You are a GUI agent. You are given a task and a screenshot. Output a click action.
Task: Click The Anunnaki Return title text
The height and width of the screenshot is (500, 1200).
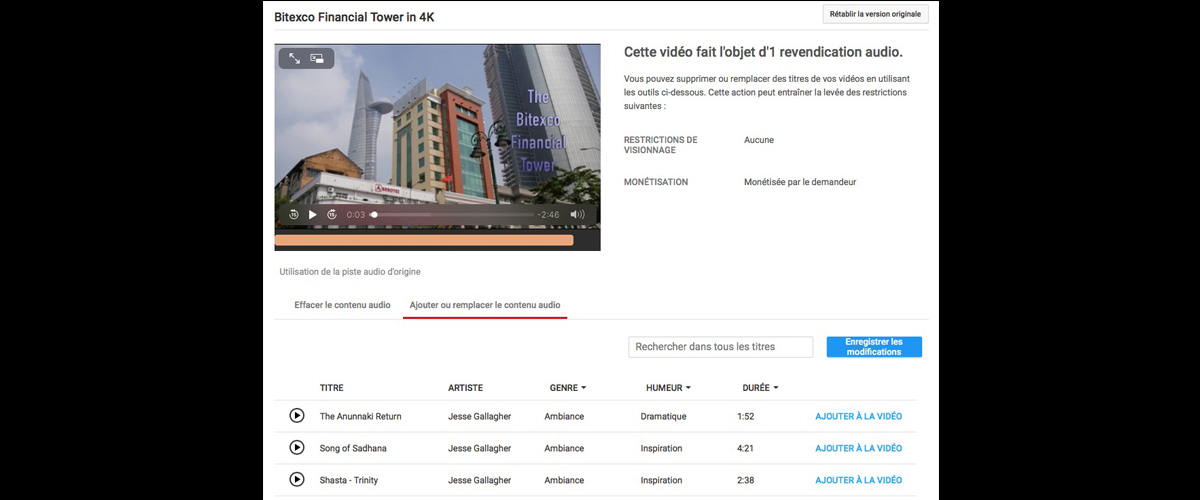pos(361,416)
